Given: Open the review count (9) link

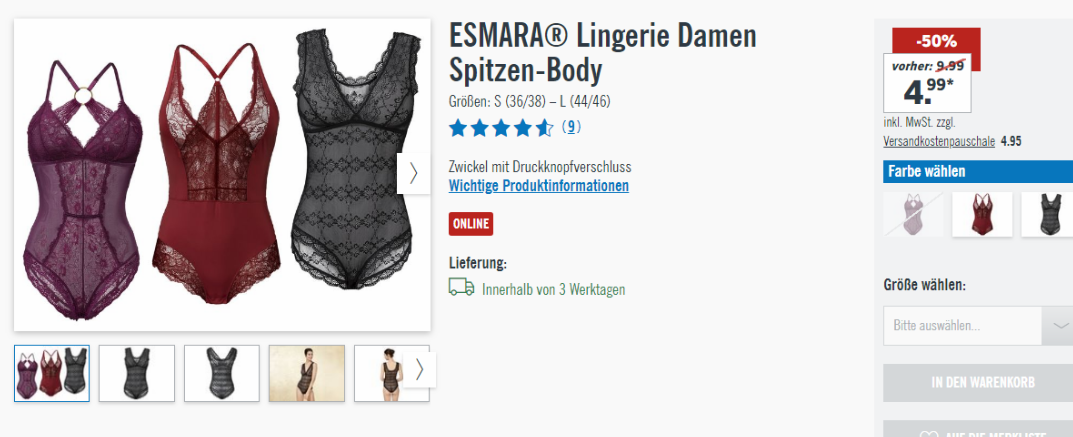Looking at the screenshot, I should [571, 127].
